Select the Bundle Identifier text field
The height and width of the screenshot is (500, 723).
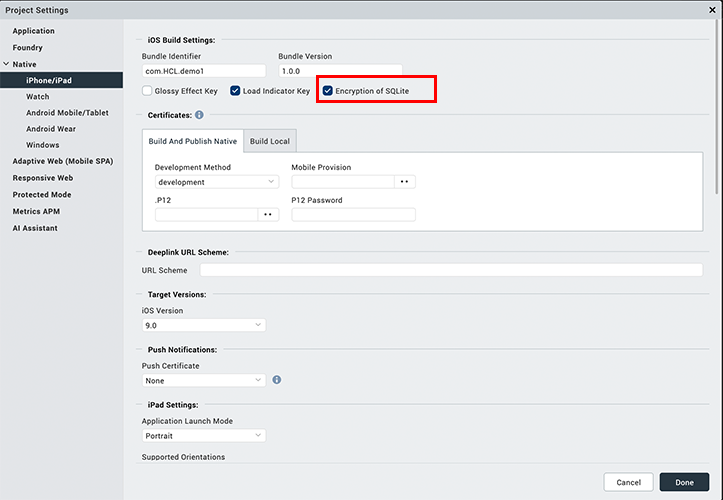205,71
